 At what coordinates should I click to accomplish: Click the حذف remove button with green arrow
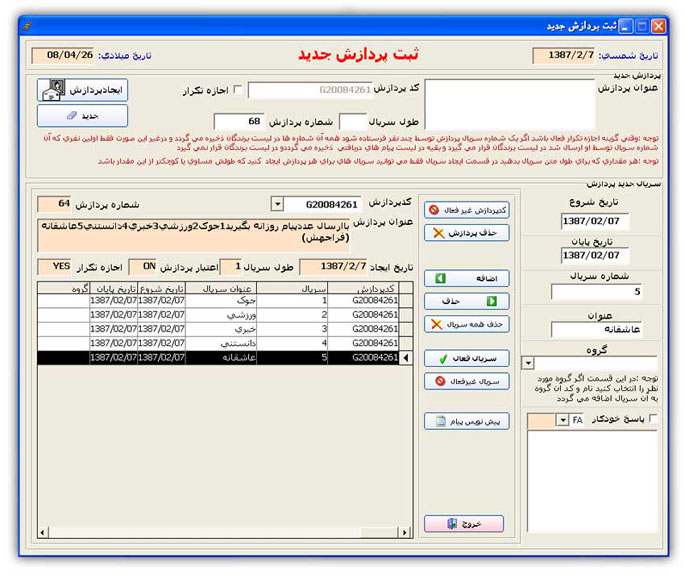467,301
